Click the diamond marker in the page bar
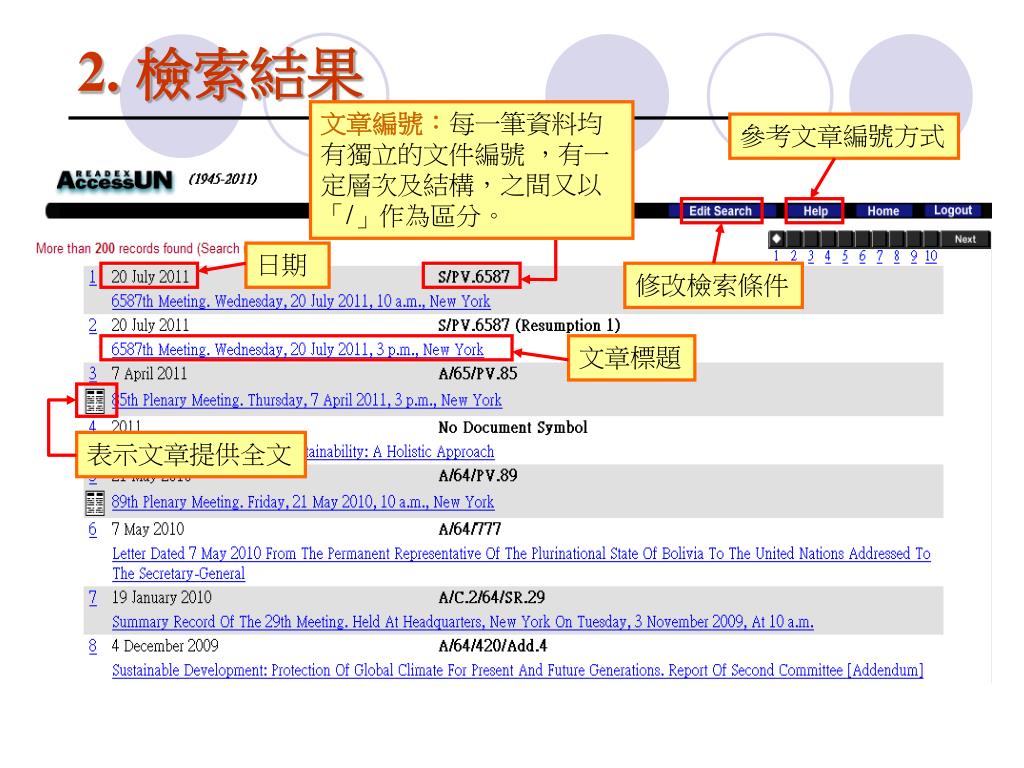 (x=776, y=238)
